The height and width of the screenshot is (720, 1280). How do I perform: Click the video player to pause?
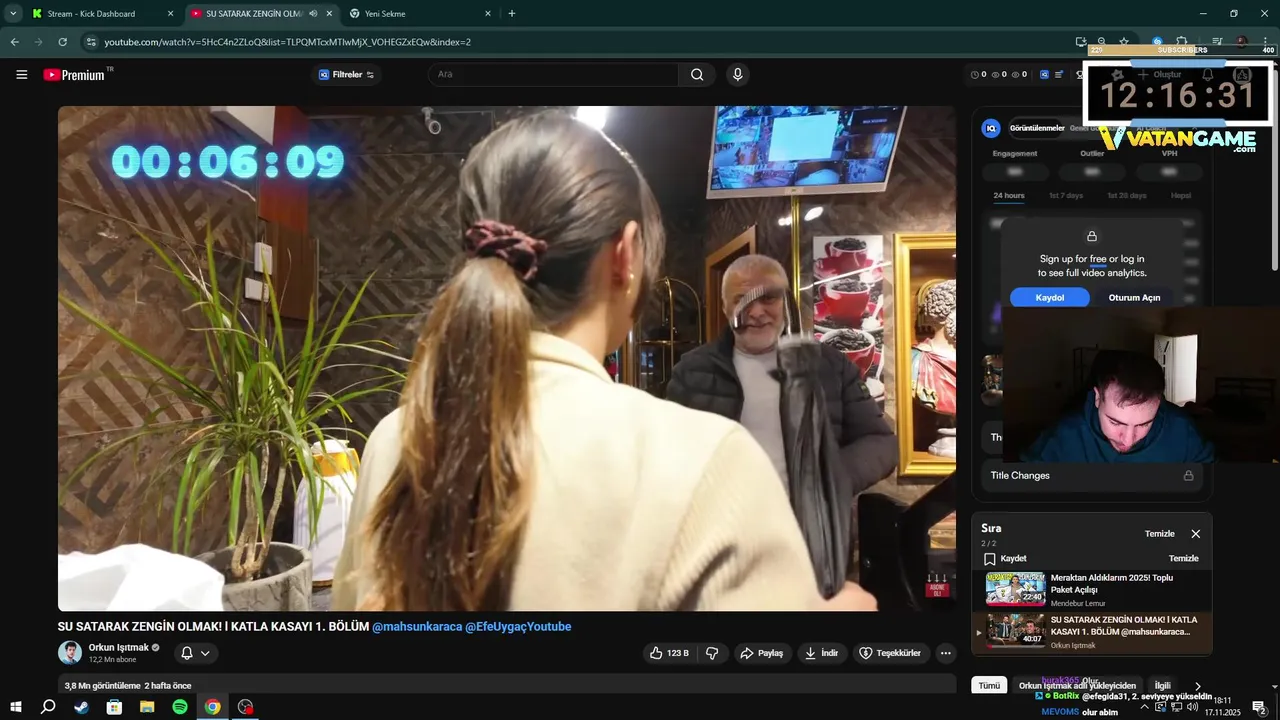(507, 358)
